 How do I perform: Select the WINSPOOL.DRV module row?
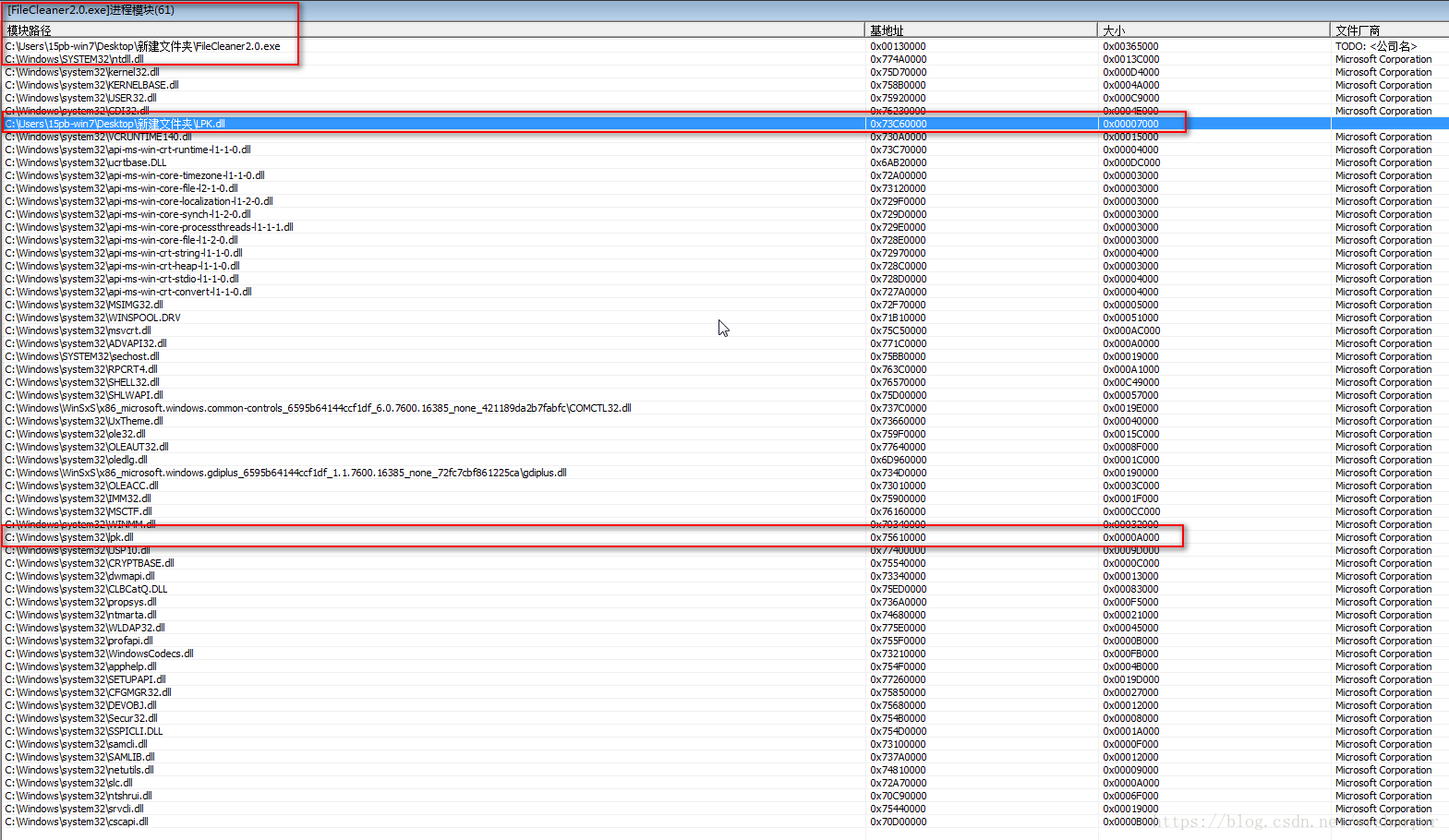click(x=724, y=318)
